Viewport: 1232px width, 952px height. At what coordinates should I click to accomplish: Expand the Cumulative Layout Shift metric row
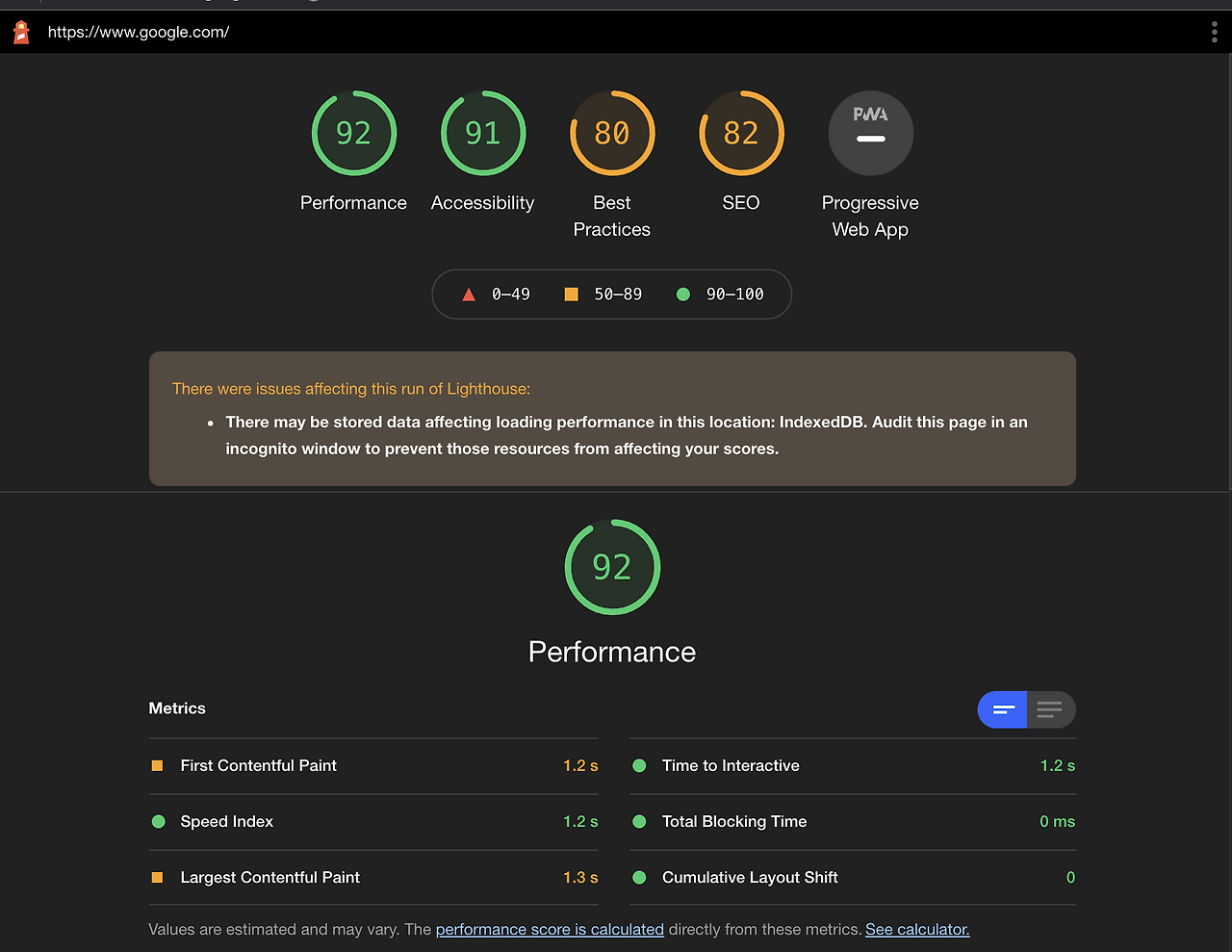pyautogui.click(x=853, y=878)
